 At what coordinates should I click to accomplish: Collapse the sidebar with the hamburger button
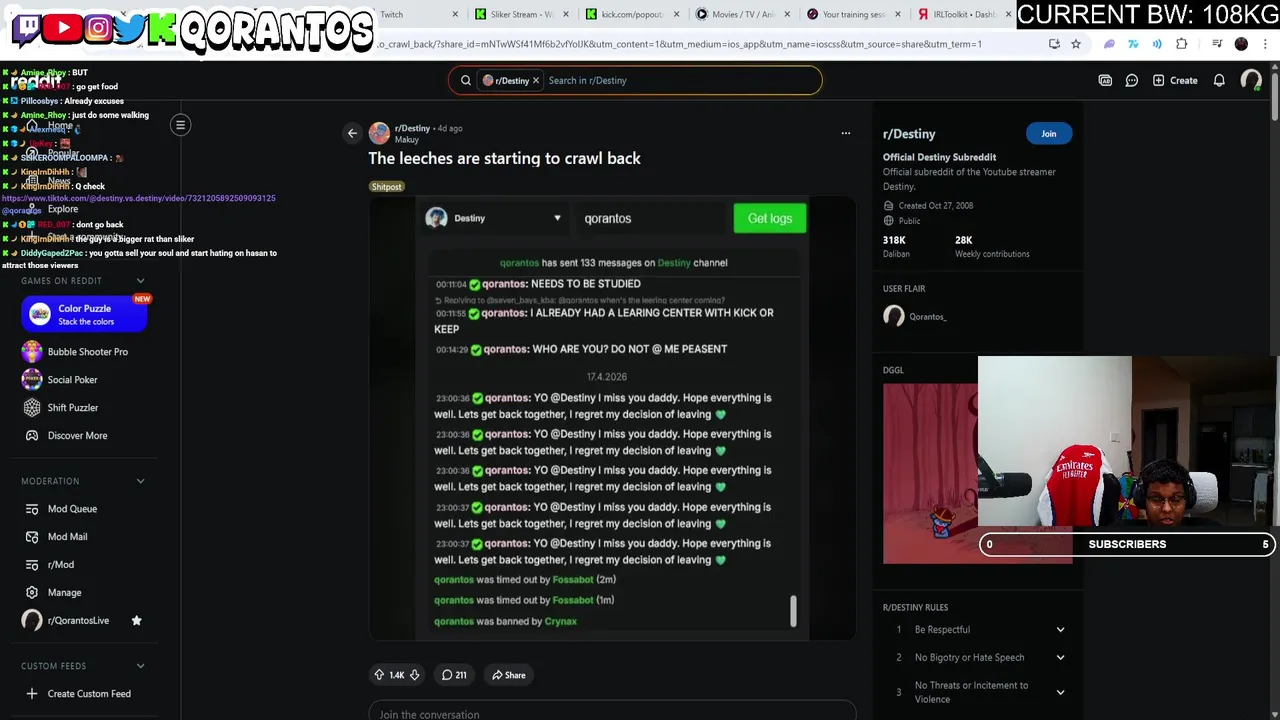[x=181, y=125]
